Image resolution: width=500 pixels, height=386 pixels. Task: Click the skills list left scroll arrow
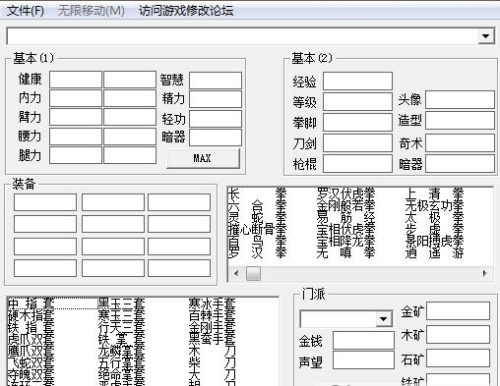[236, 273]
